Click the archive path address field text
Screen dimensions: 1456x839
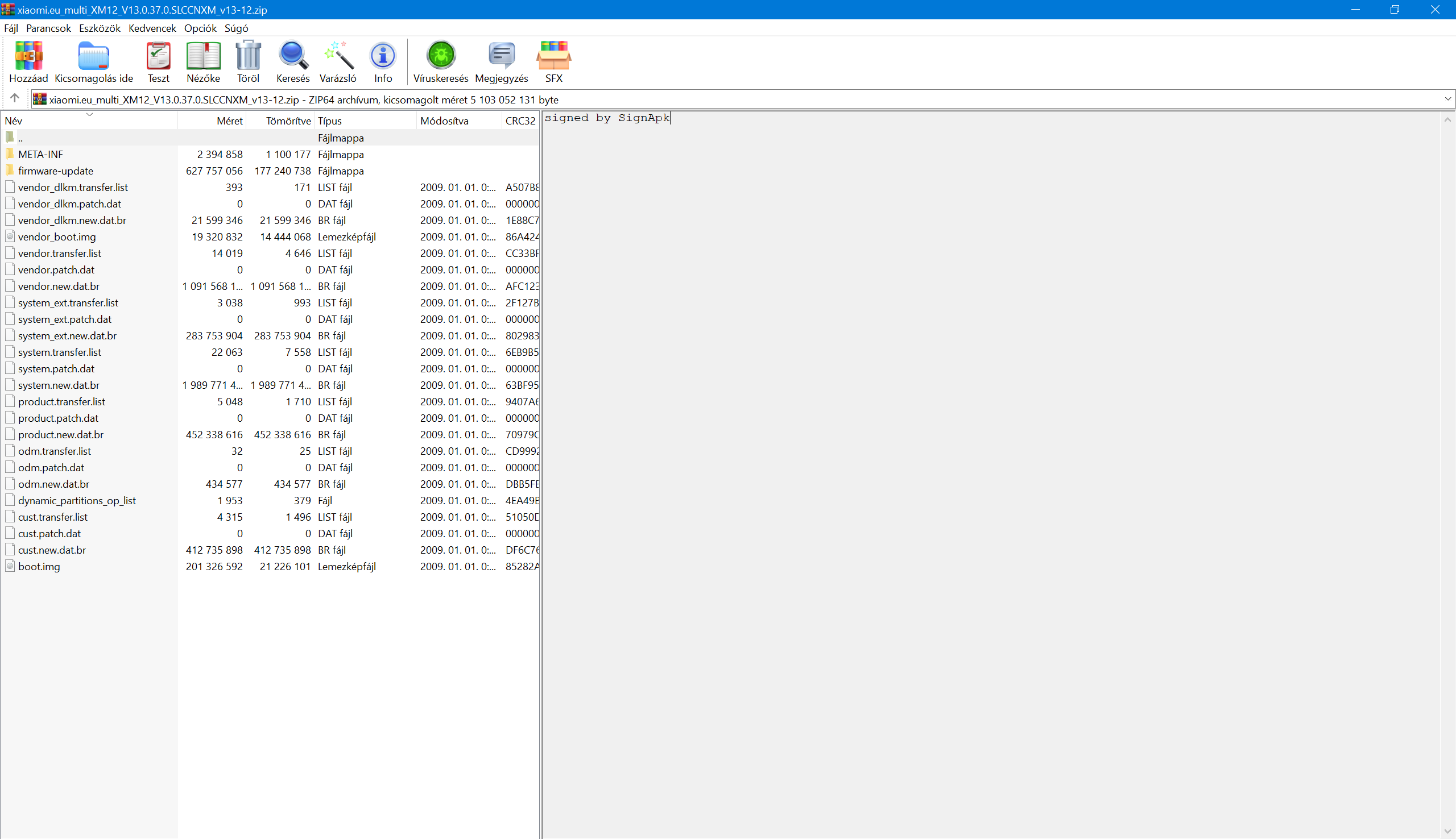click(x=304, y=99)
